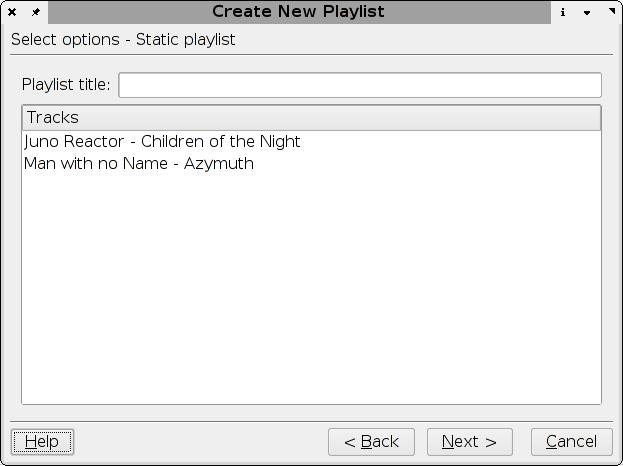Click the Tracks column header
The height and width of the screenshot is (466, 623).
(311, 118)
